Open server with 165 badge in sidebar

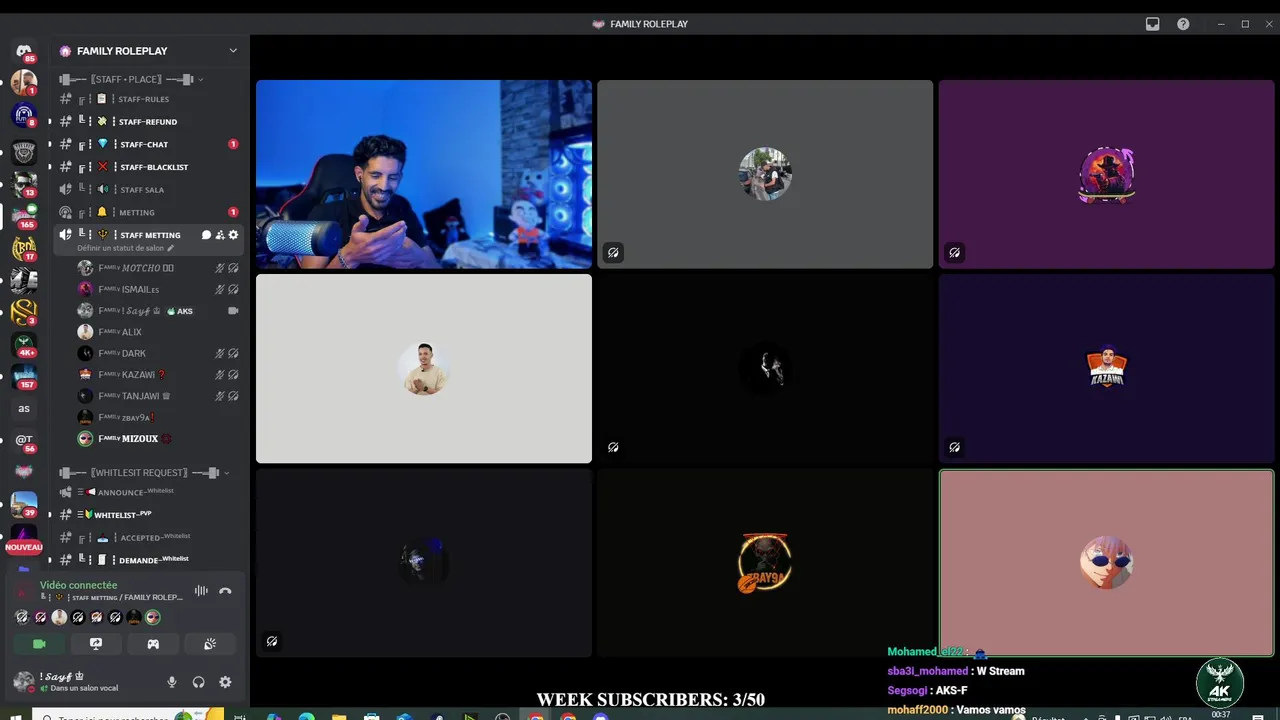[24, 216]
